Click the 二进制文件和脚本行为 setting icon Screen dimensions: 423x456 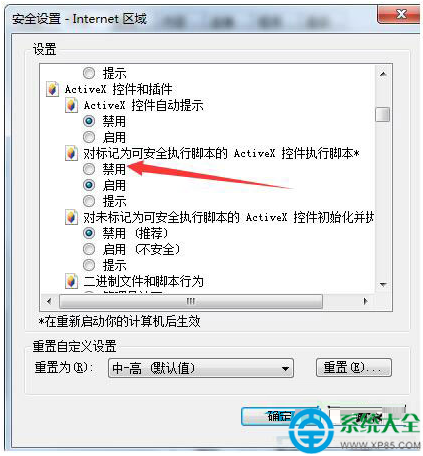coord(71,281)
